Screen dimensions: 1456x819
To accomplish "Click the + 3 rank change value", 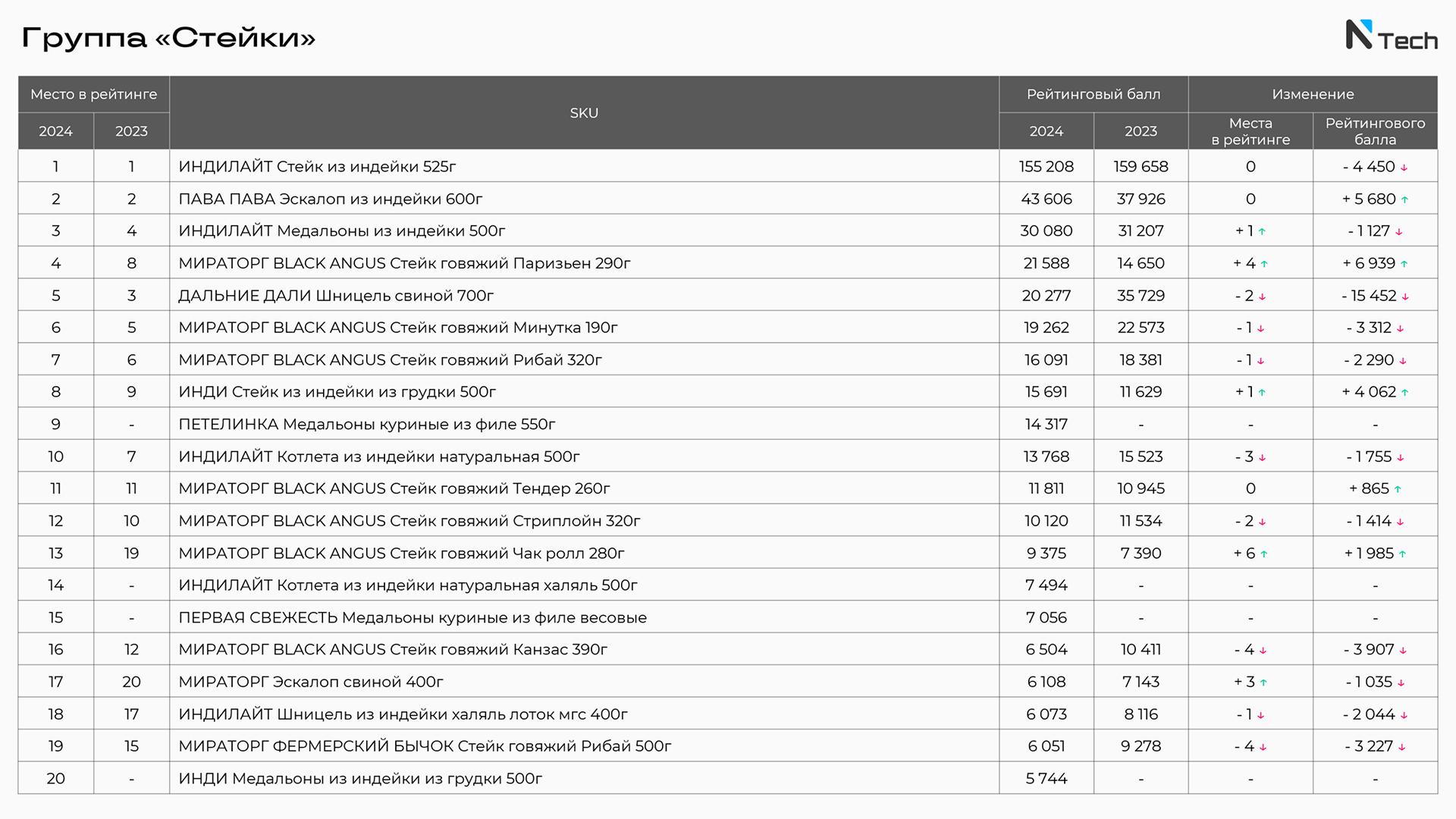I will pos(1250,682).
